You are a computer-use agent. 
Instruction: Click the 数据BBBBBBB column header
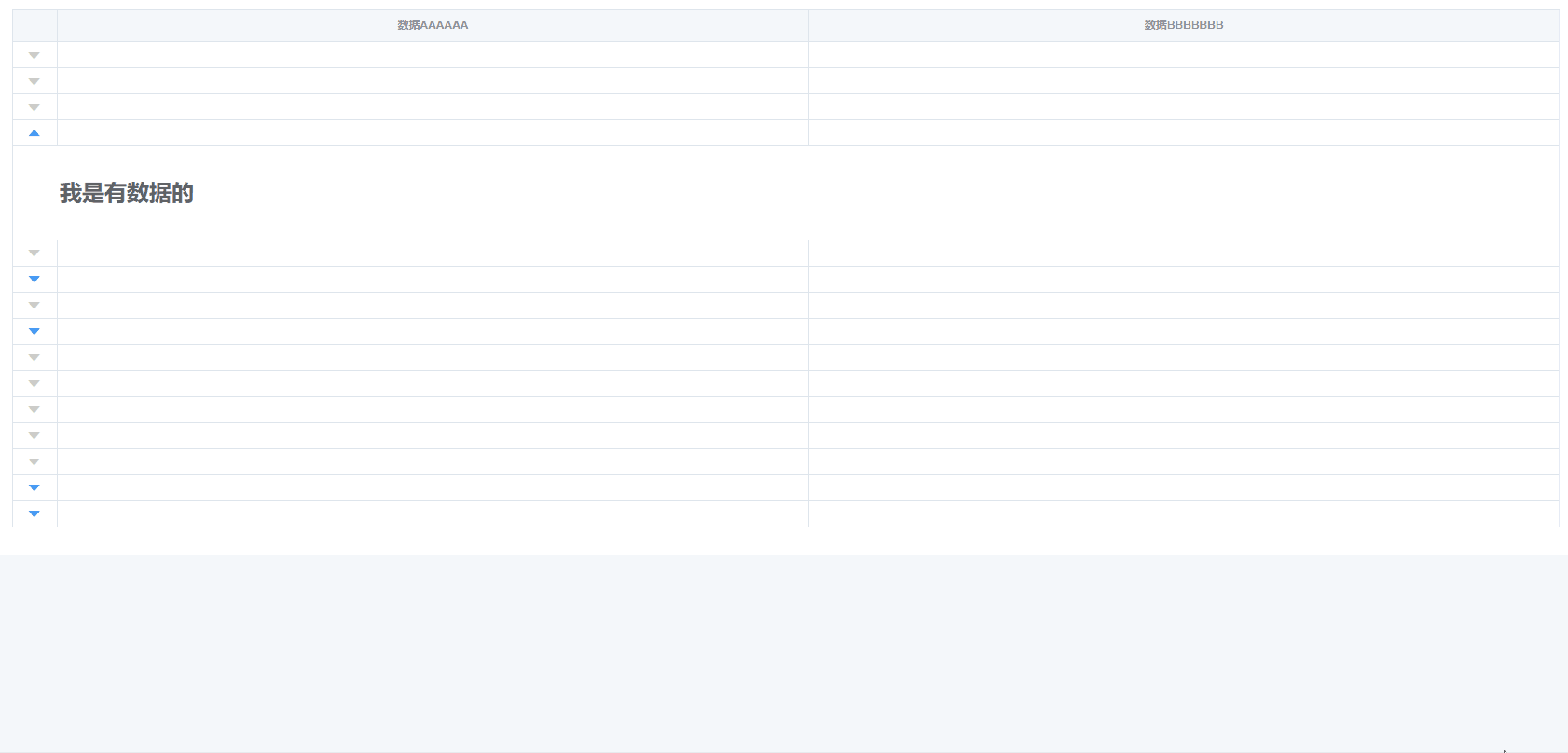click(x=1184, y=25)
